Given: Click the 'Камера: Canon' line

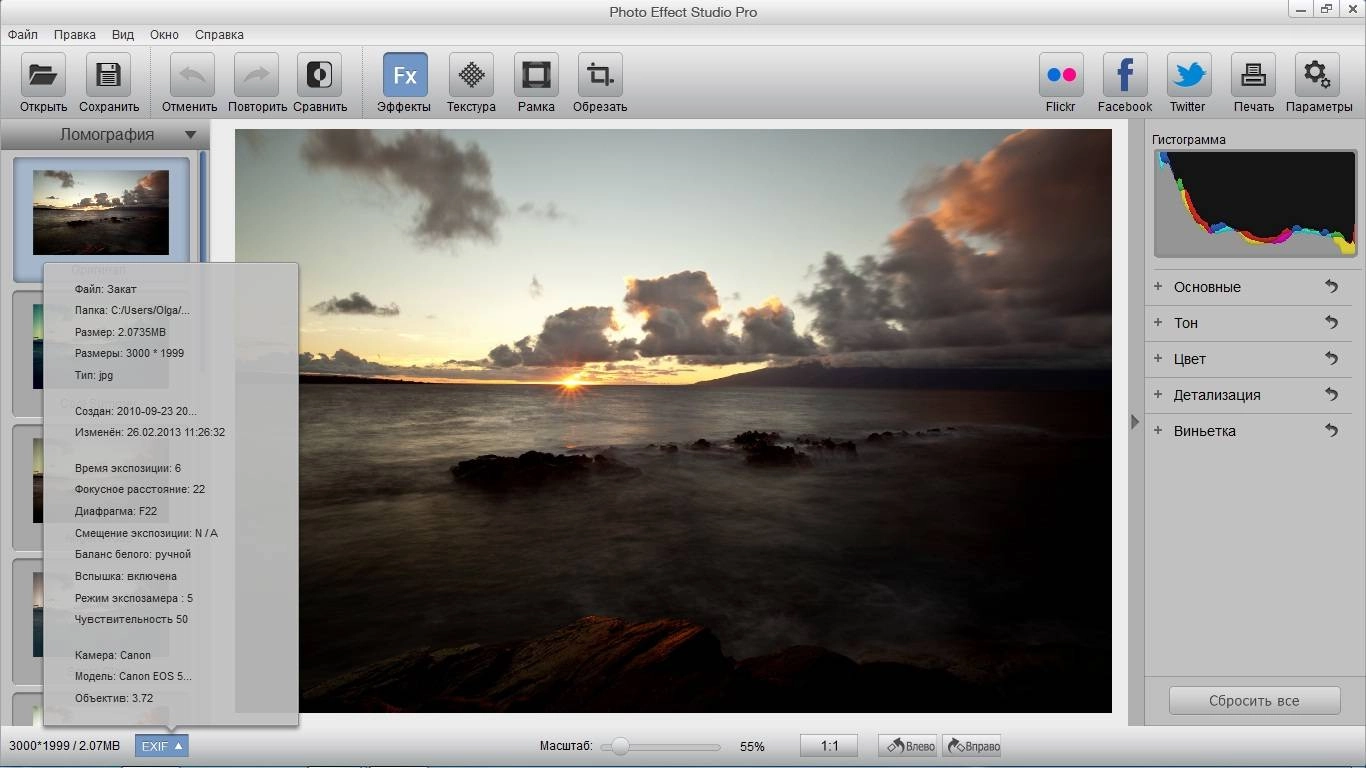Looking at the screenshot, I should point(113,655).
